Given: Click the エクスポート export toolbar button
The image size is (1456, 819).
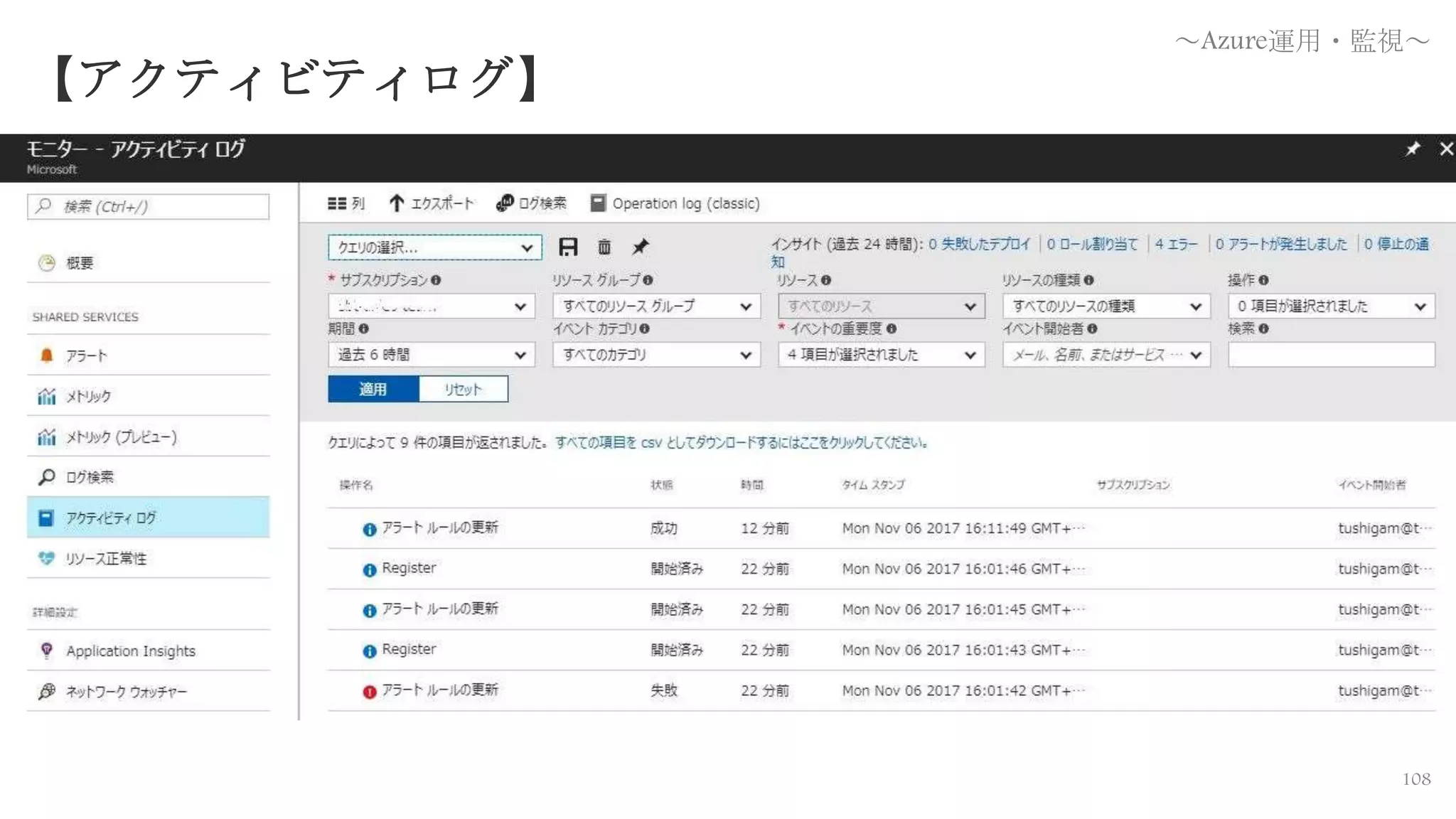Looking at the screenshot, I should point(431,204).
